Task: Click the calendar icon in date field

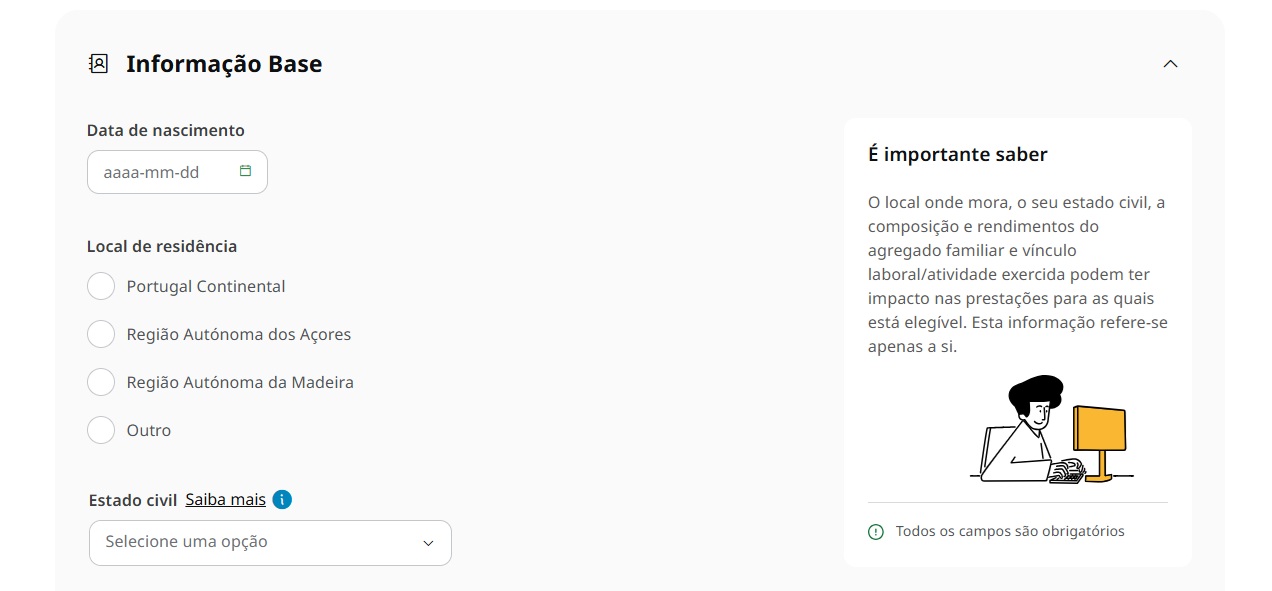Action: coord(245,171)
